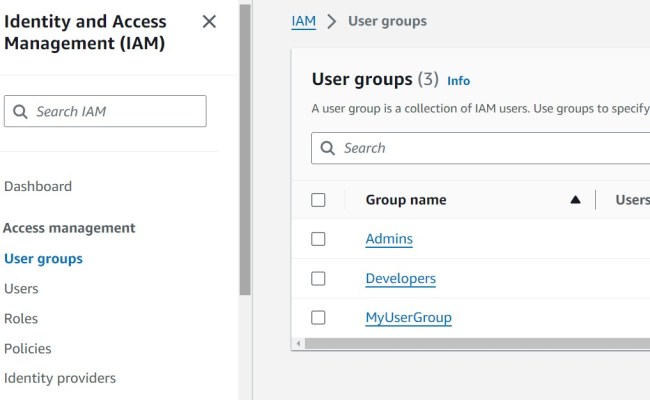Open the Developers group
Viewport: 650px width, 400px height.
click(x=400, y=278)
